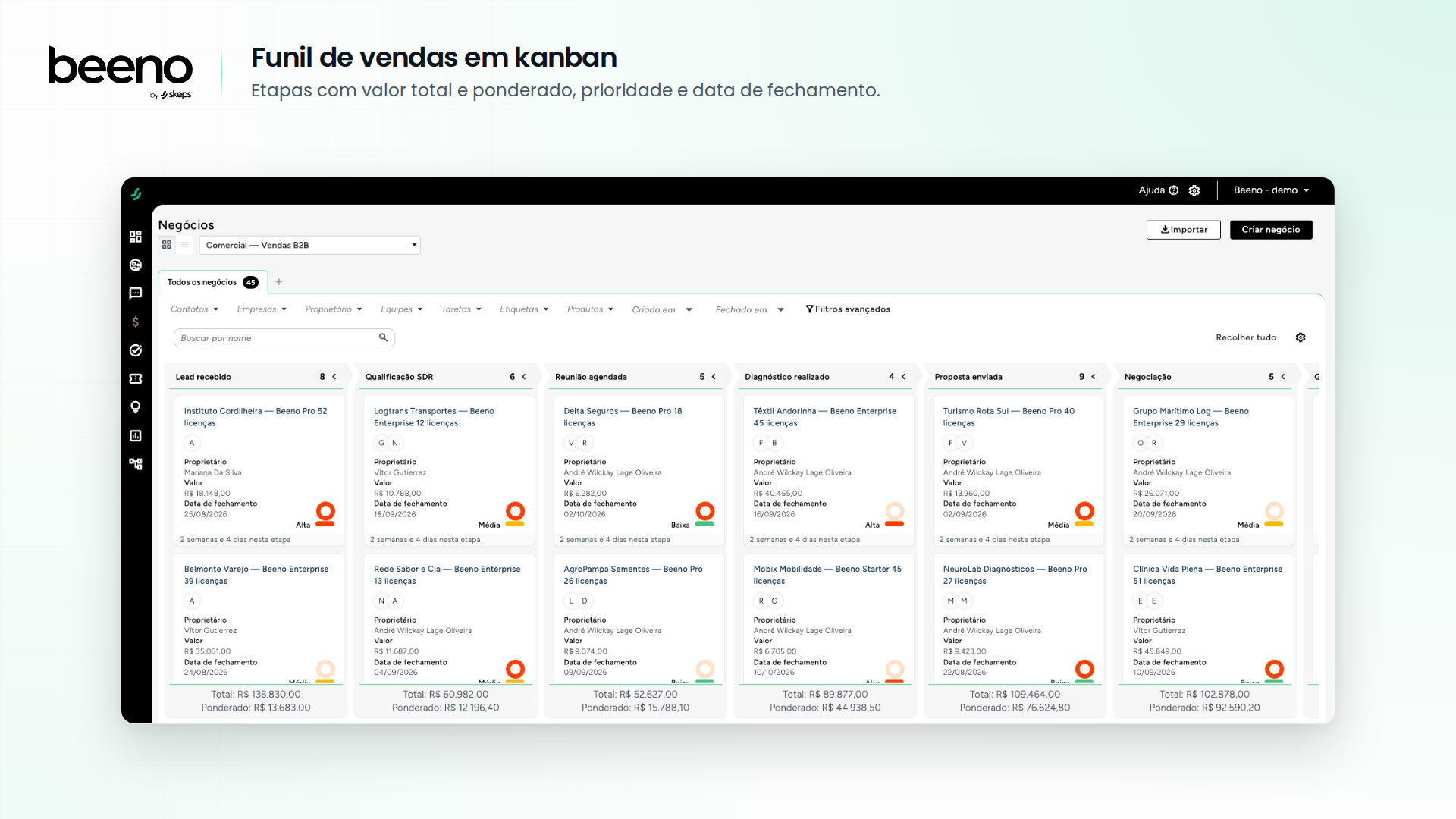Click the green Skeps logo icon
Viewport: 1456px width, 819px height.
click(136, 194)
